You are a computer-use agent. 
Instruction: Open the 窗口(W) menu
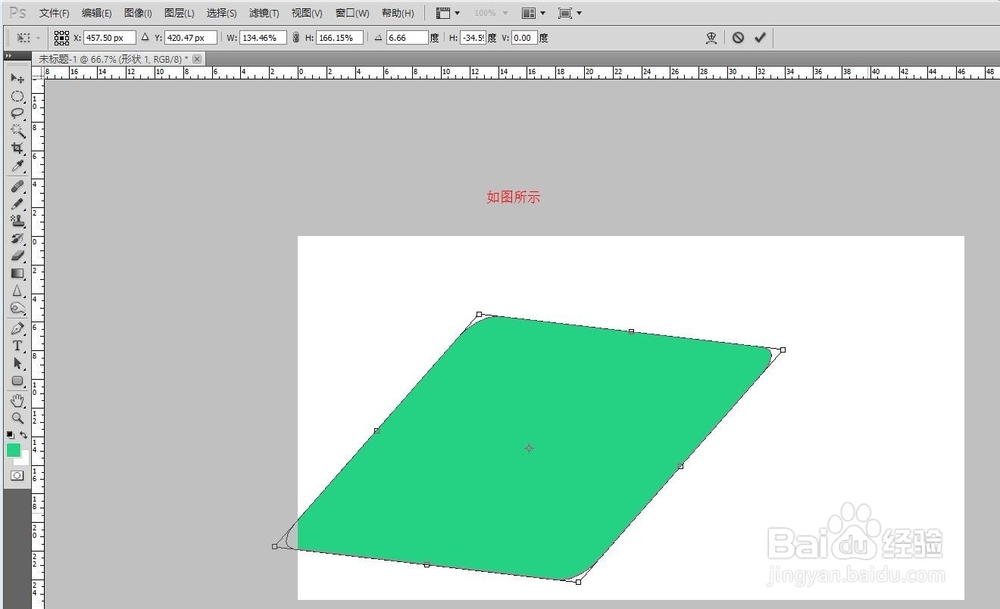(352, 13)
